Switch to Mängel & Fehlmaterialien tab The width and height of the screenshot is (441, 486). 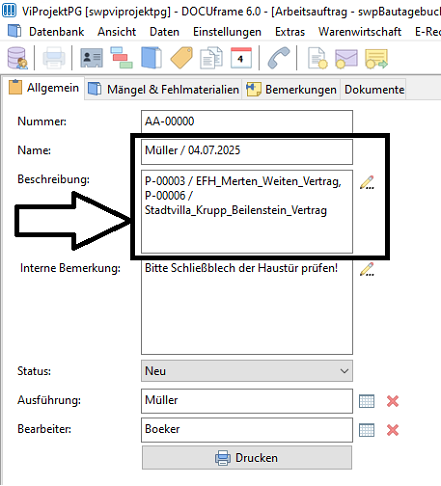[163, 89]
